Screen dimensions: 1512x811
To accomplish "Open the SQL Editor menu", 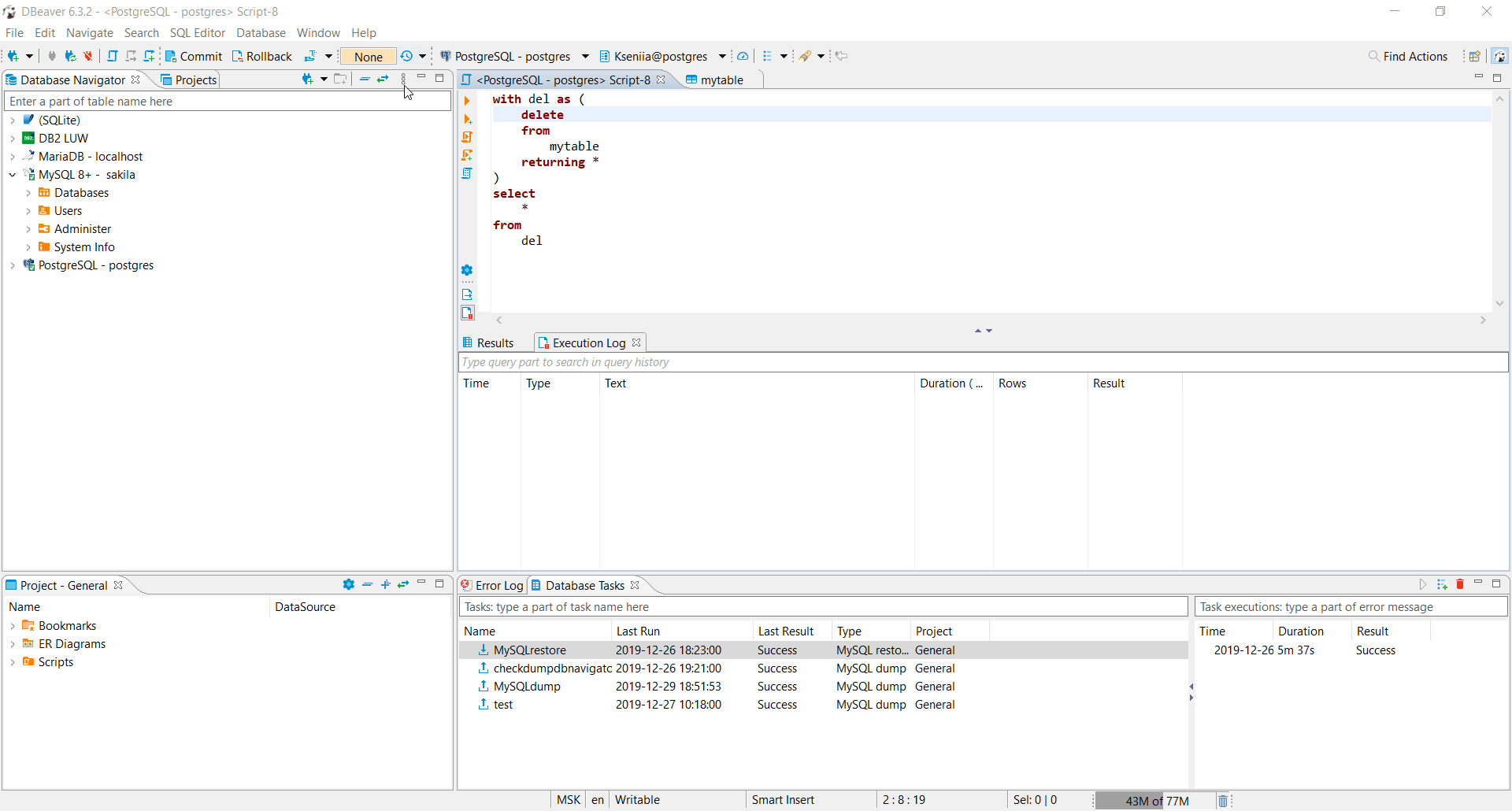I will click(x=197, y=32).
